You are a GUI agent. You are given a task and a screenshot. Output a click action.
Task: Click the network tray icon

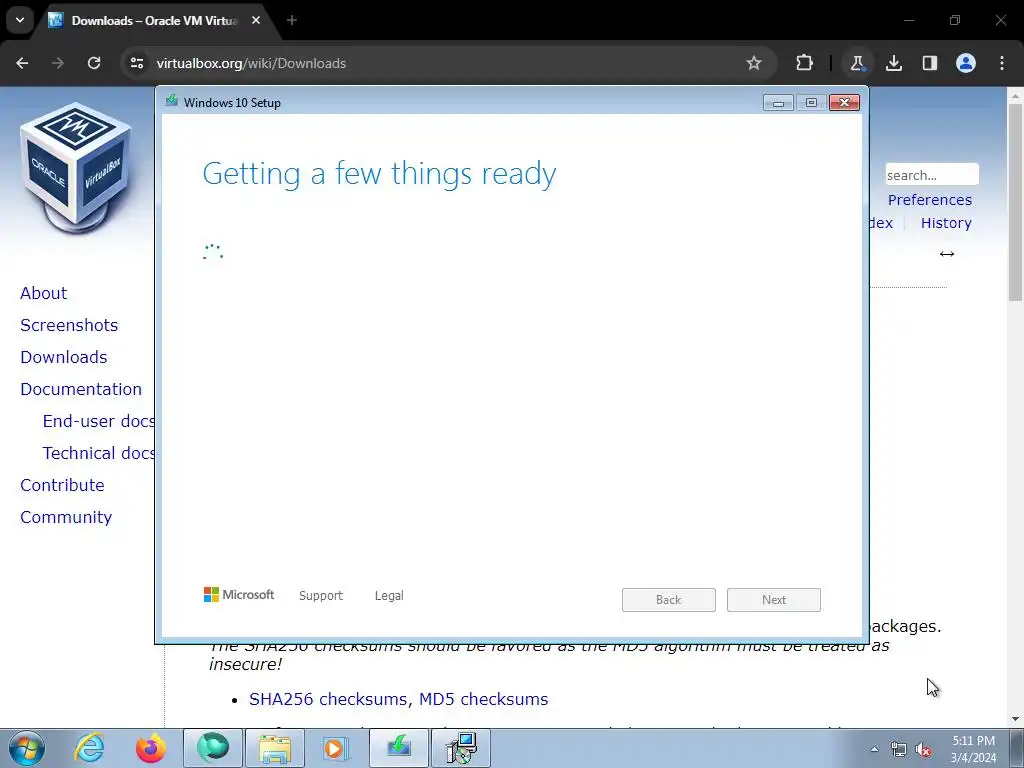[x=899, y=750]
